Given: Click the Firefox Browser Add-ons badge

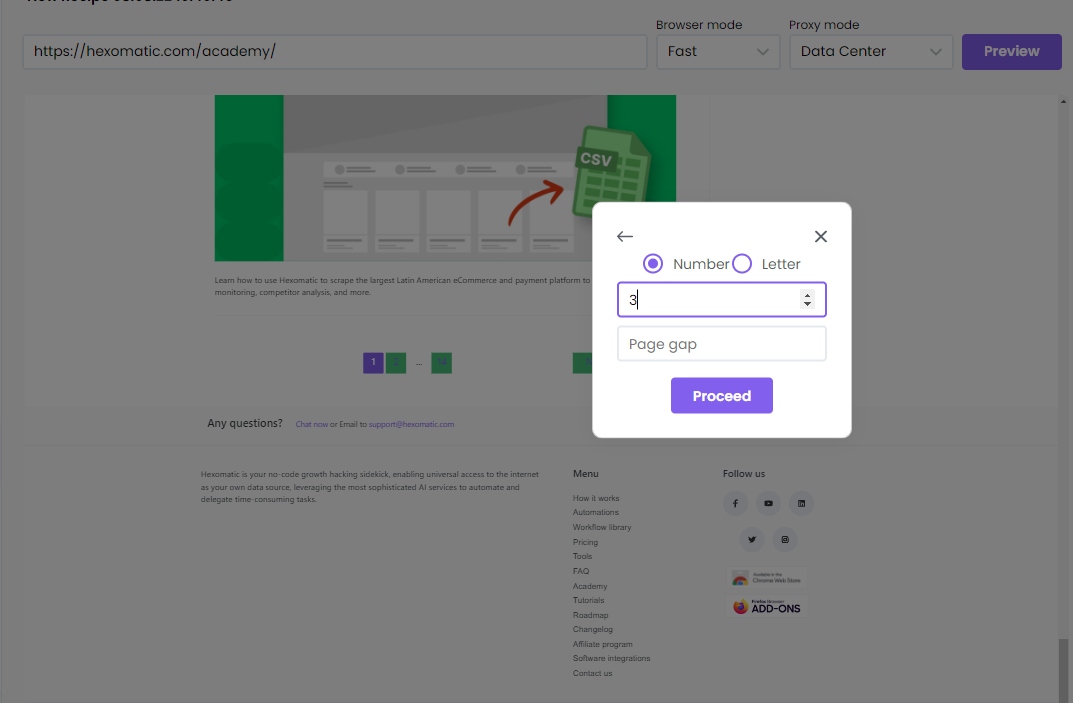Looking at the screenshot, I should click(x=767, y=606).
